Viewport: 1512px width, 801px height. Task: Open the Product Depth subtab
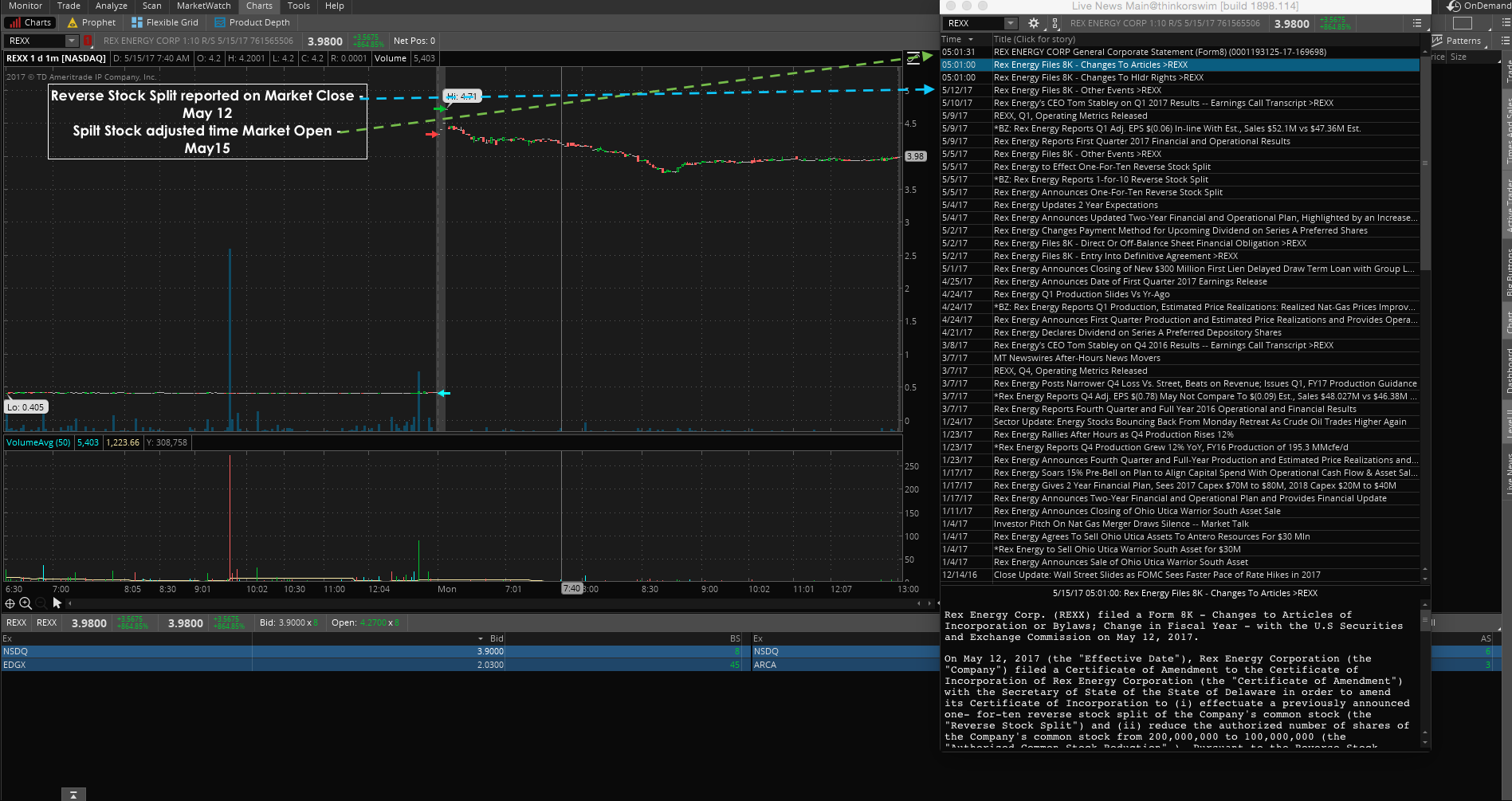coord(252,22)
